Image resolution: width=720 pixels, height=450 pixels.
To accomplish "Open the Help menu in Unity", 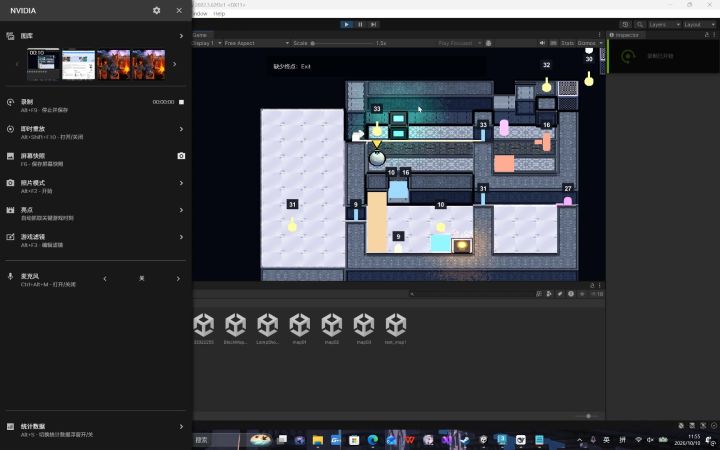I will (219, 14).
